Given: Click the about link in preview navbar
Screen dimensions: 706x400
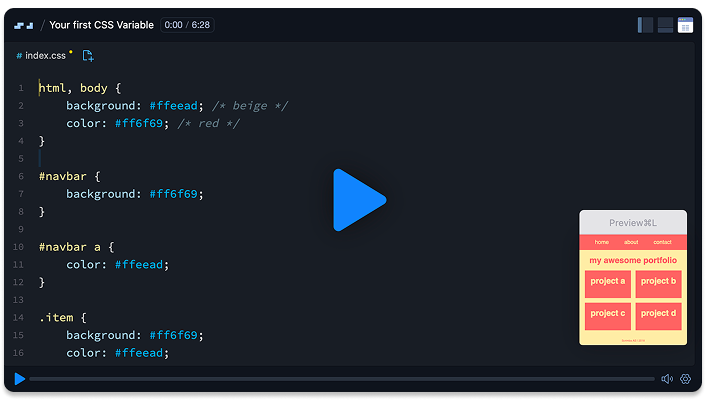Looking at the screenshot, I should coord(631,242).
